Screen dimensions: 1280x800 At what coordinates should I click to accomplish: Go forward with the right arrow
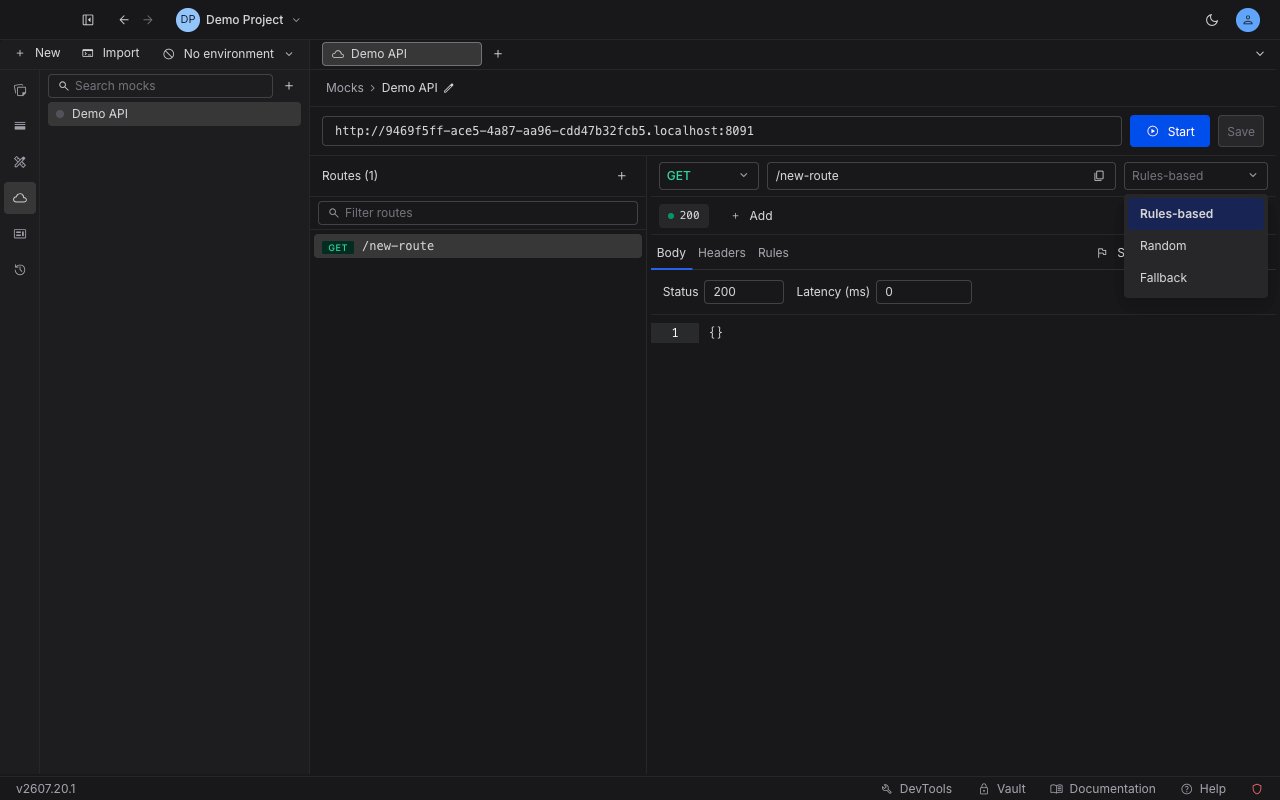(x=148, y=20)
